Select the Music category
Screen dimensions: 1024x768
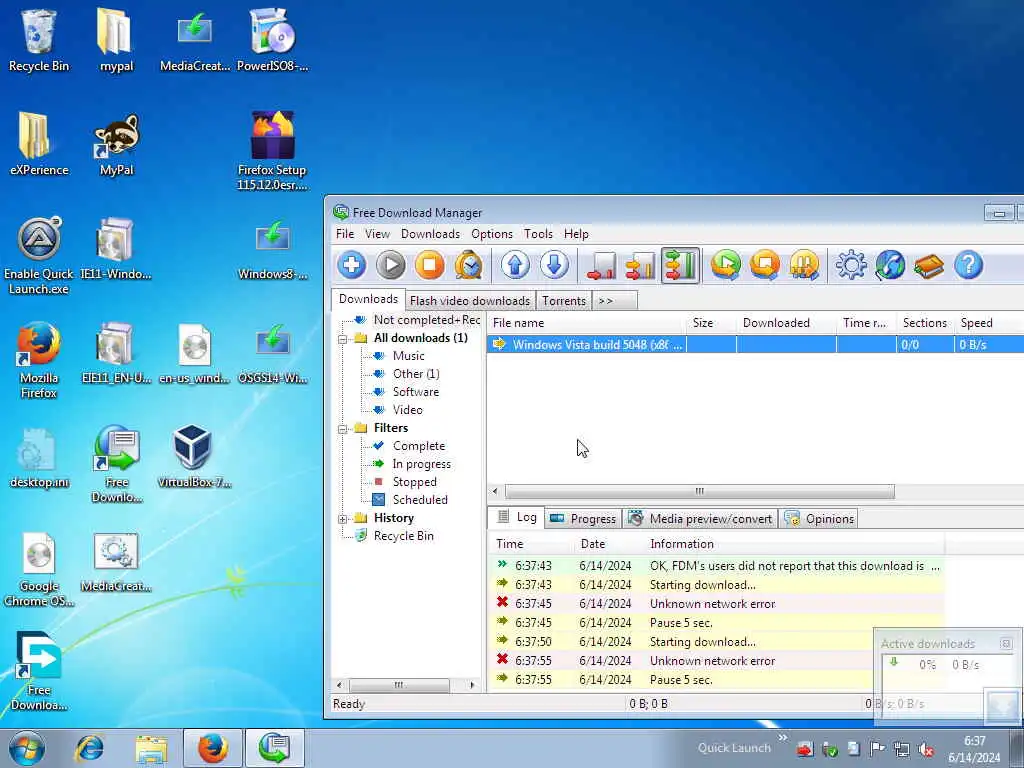pyautogui.click(x=408, y=356)
